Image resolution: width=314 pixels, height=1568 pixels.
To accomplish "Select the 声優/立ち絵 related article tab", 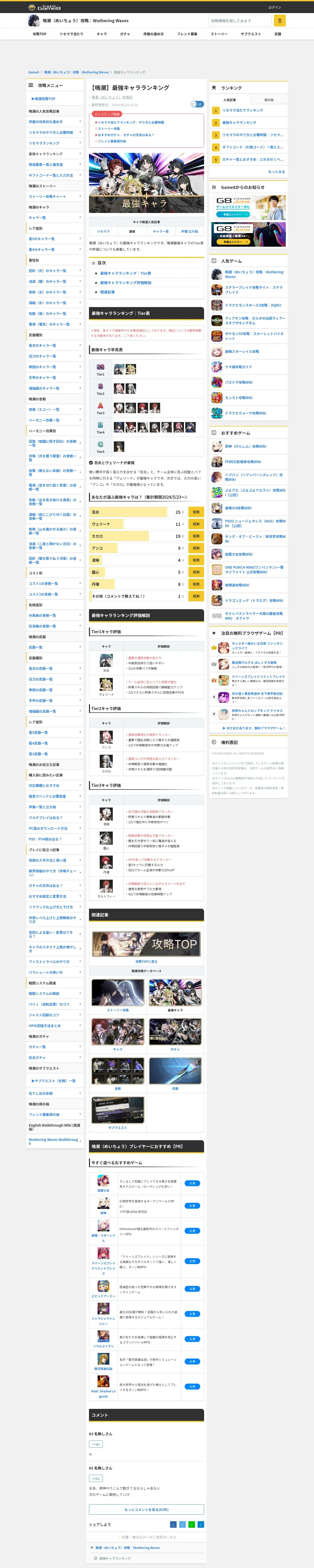I will (x=190, y=231).
